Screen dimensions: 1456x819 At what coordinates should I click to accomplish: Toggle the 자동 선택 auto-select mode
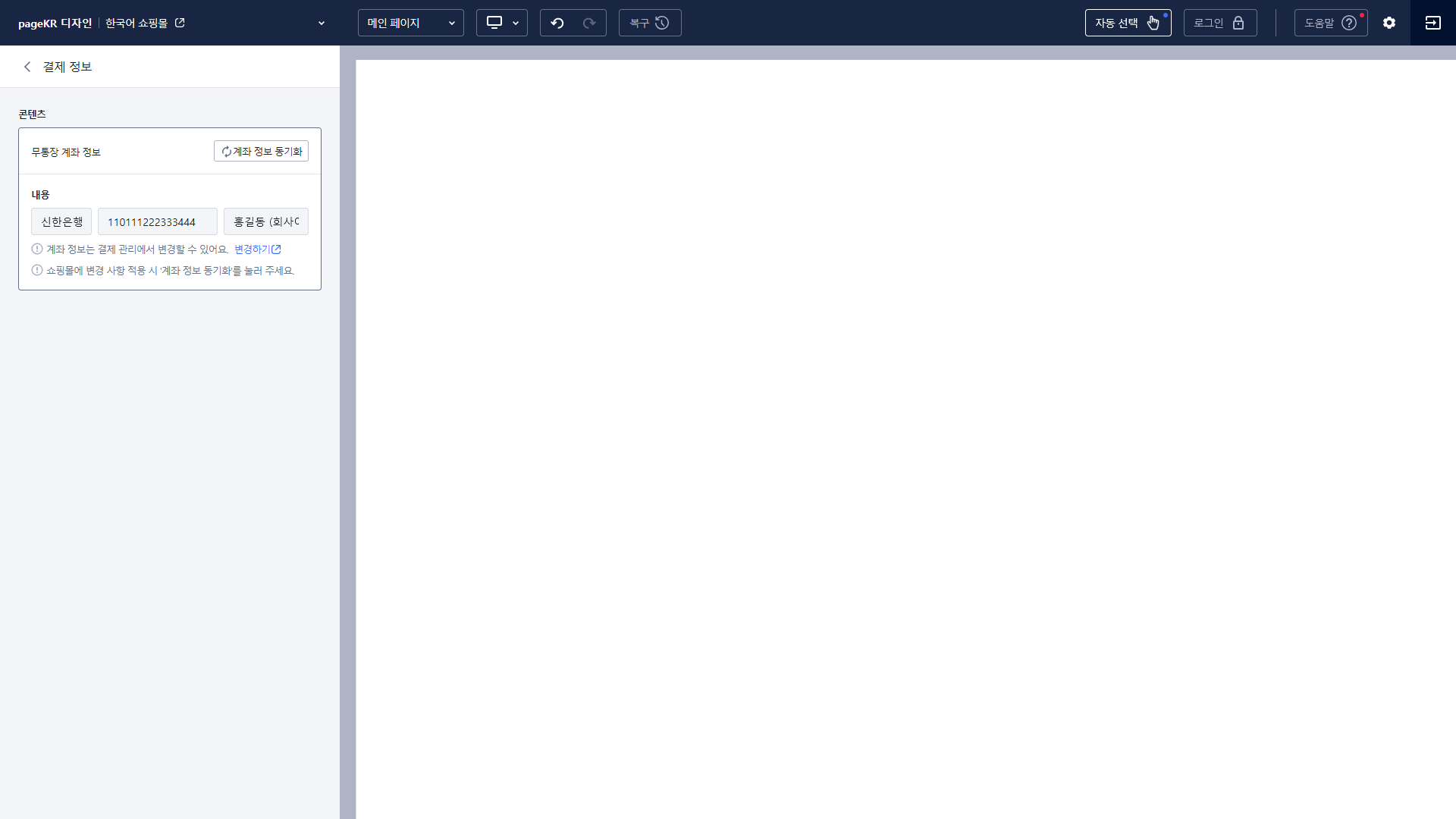pos(1128,23)
